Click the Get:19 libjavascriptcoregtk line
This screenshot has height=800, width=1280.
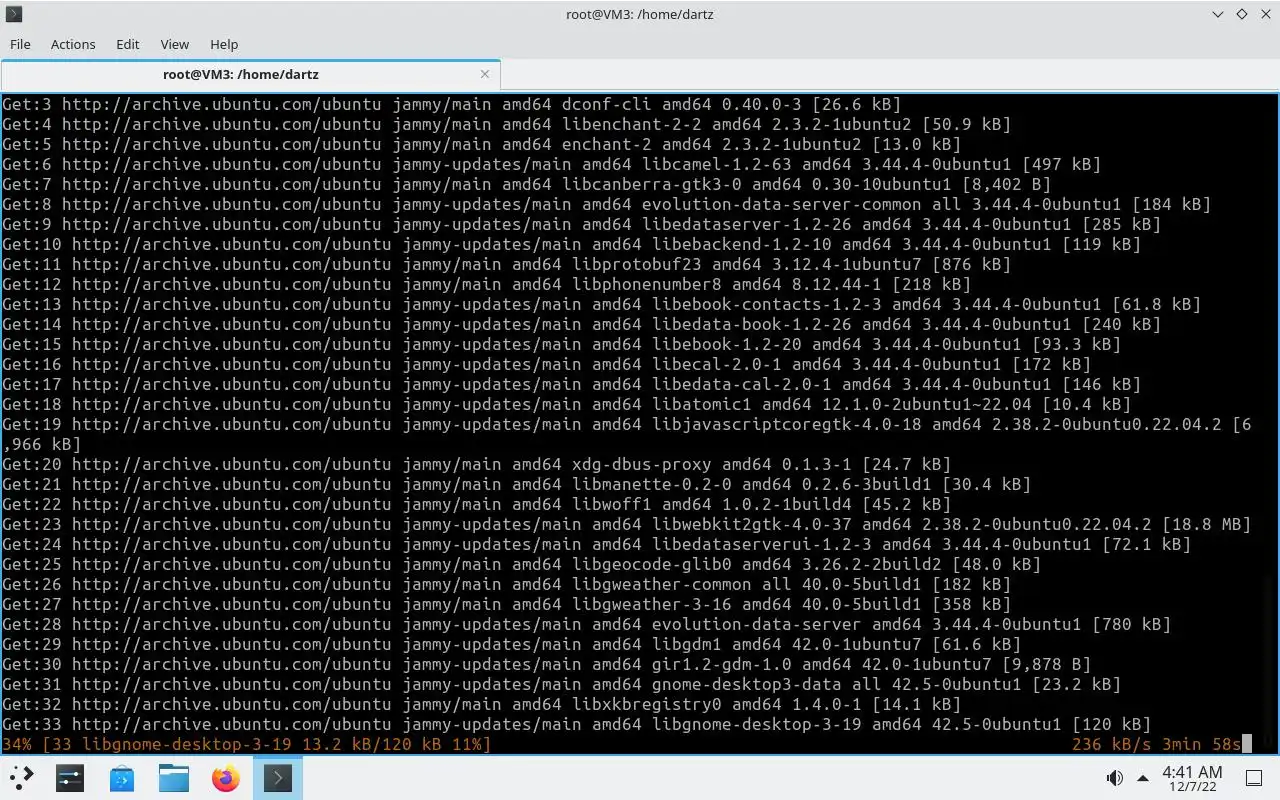[626, 434]
